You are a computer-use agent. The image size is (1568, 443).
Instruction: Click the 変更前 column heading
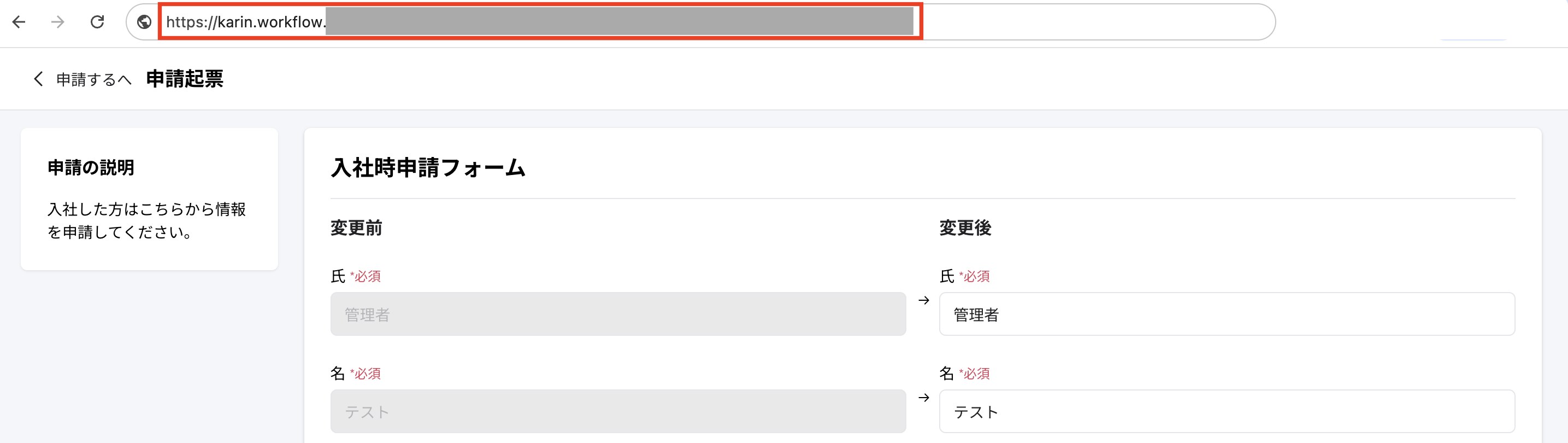pyautogui.click(x=356, y=229)
